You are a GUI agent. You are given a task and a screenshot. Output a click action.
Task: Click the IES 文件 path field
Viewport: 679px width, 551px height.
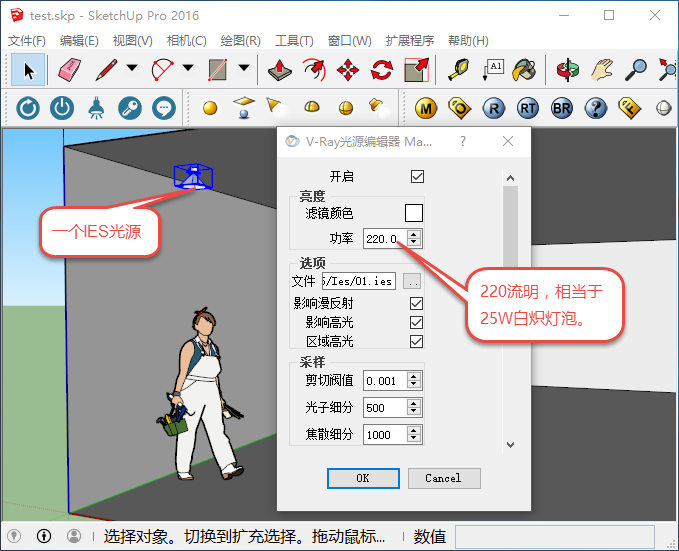pos(359,281)
